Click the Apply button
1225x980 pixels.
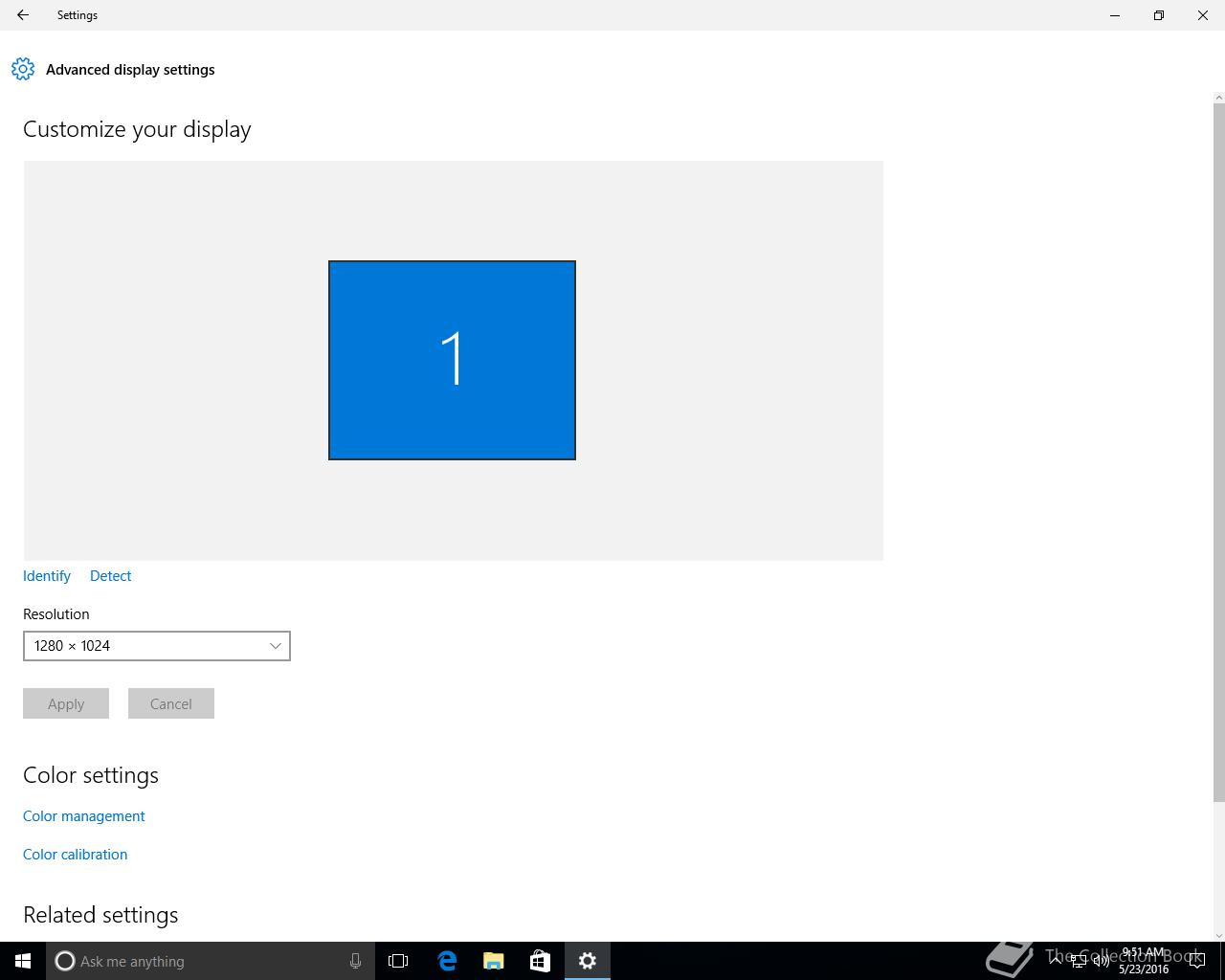66,703
